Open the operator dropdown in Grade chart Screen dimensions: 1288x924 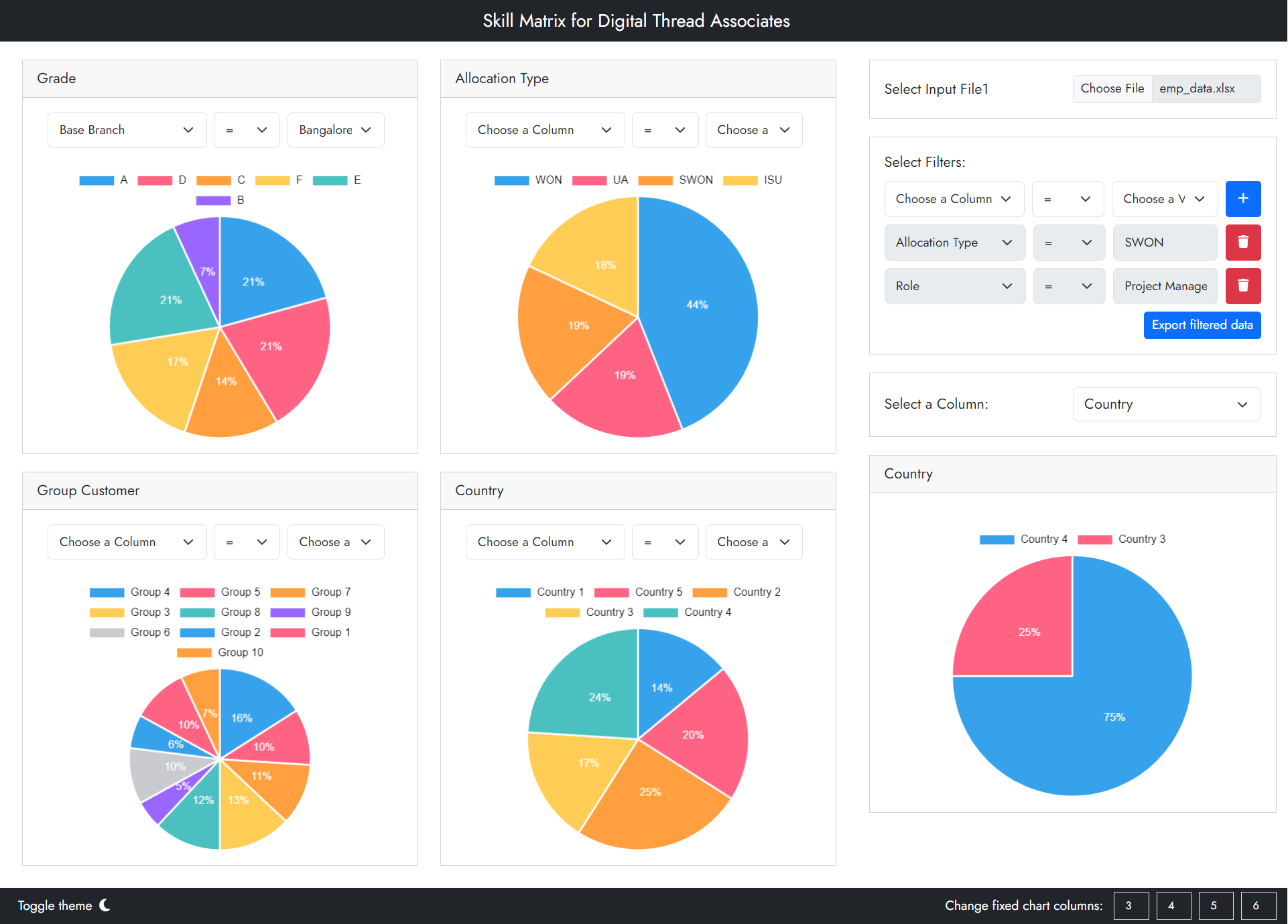[x=247, y=130]
